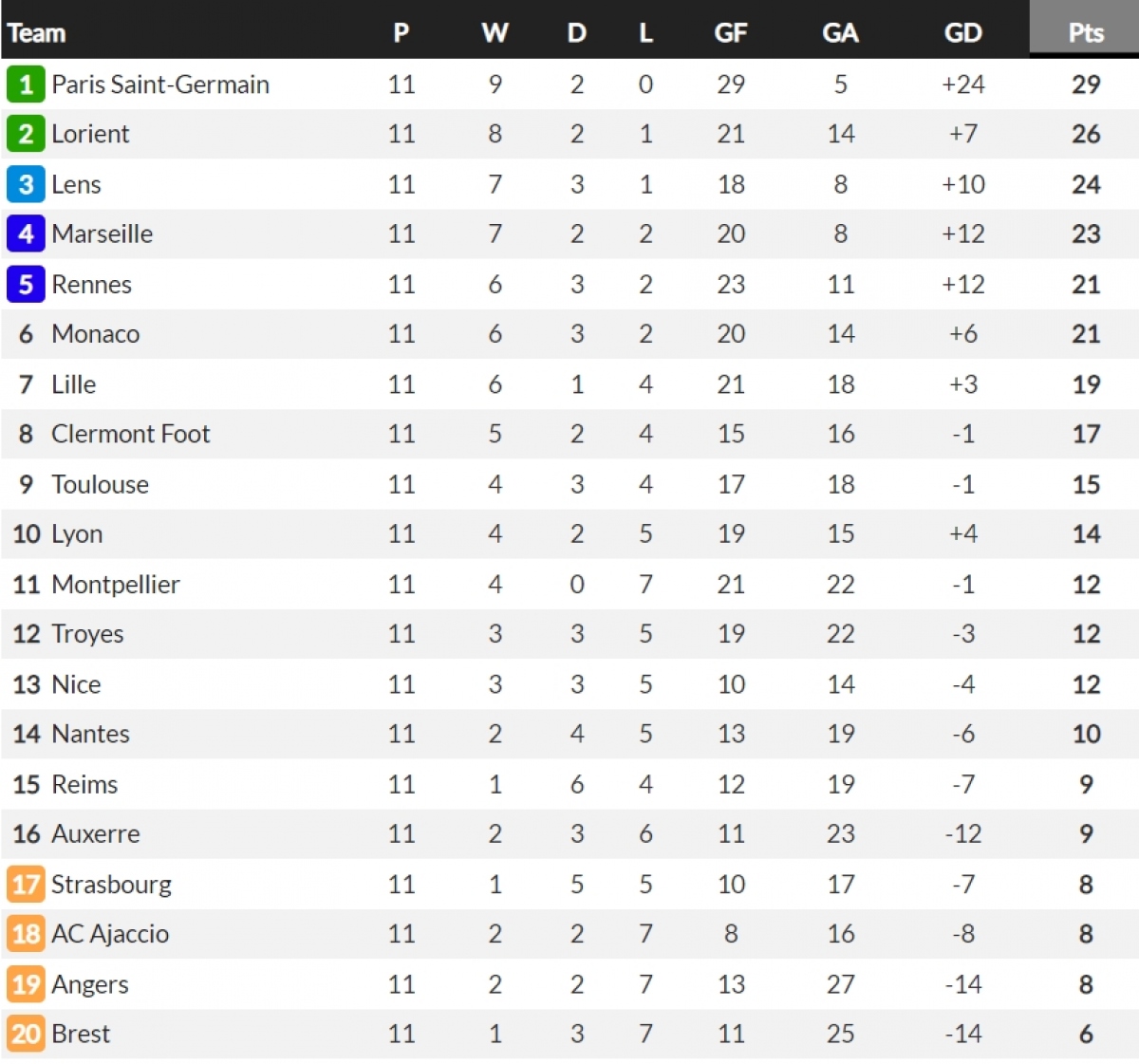The height and width of the screenshot is (1064, 1139).
Task: Click the GF column header
Action: [x=731, y=33]
